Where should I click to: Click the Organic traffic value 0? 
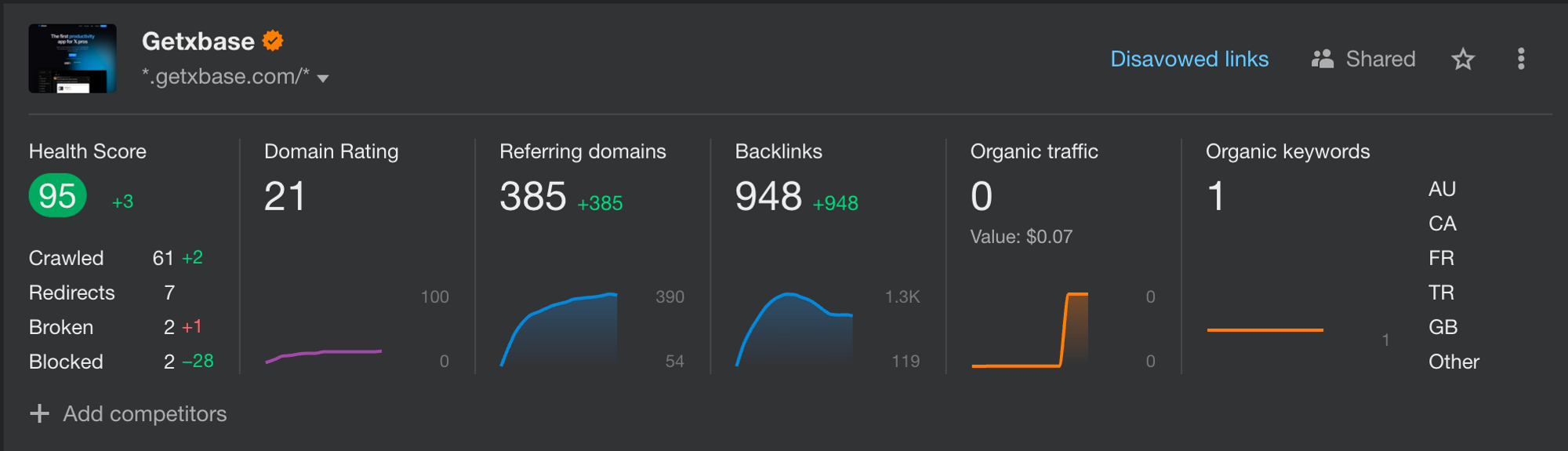click(x=982, y=196)
